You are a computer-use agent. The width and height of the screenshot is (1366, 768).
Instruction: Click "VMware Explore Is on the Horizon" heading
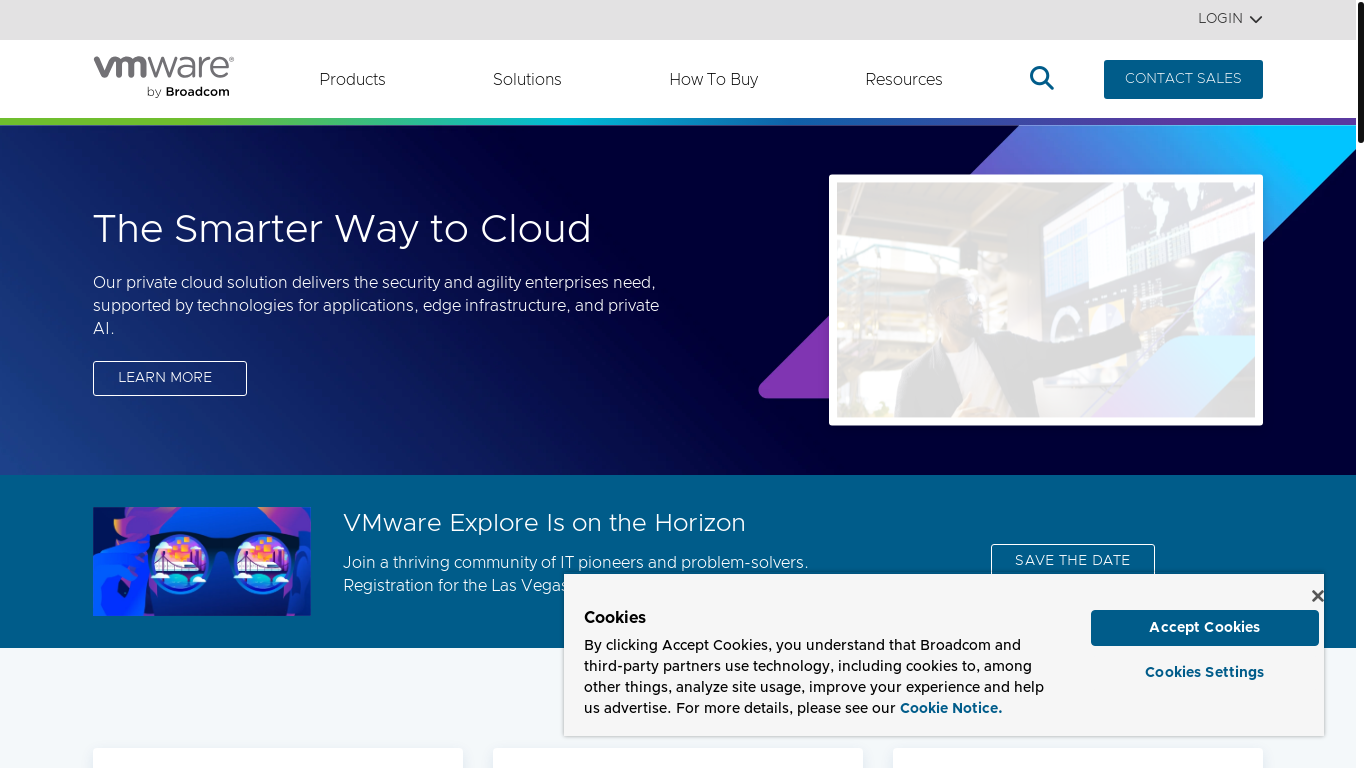544,523
